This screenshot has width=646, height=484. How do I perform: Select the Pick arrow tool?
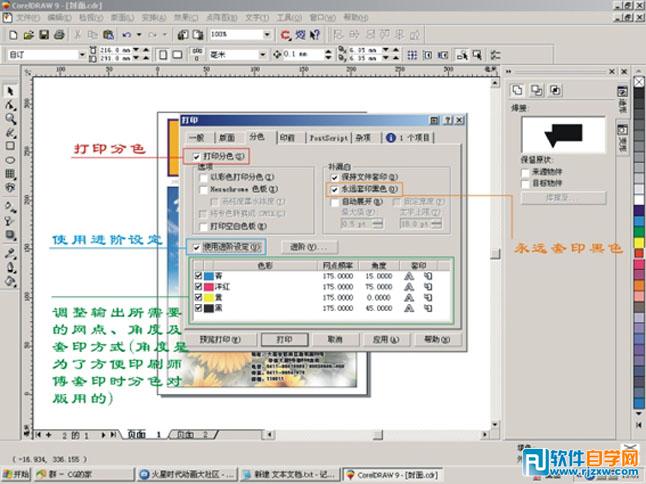coord(10,91)
